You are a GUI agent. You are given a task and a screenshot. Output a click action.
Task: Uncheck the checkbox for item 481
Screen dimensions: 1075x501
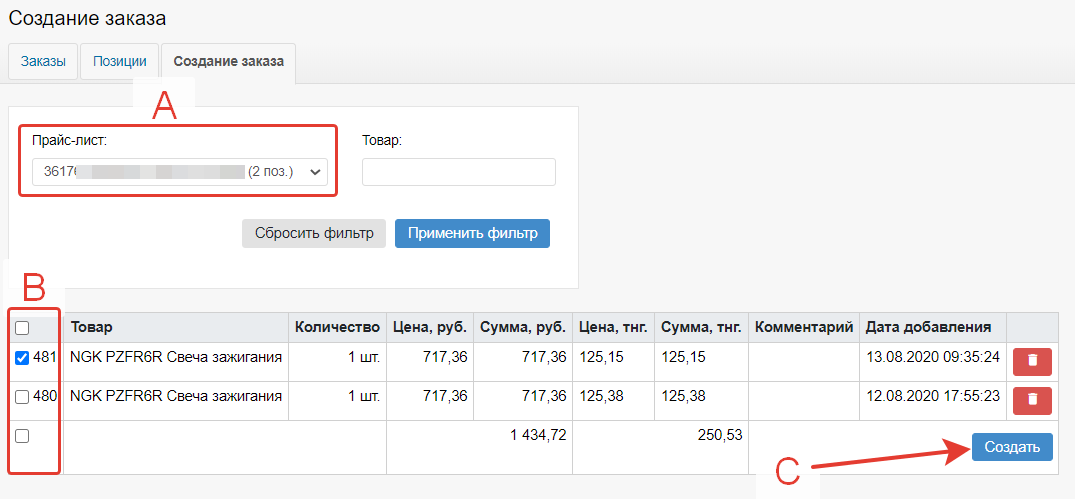tap(22, 358)
